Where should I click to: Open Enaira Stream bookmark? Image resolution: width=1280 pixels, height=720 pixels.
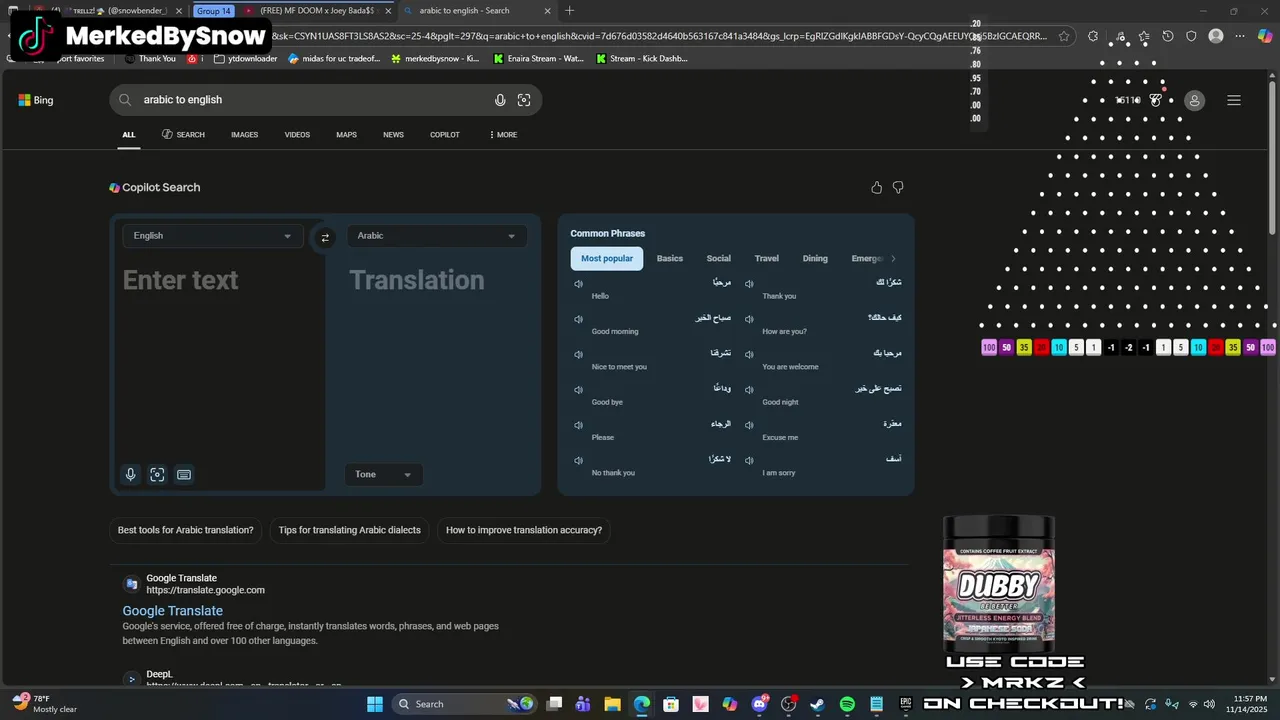[539, 59]
